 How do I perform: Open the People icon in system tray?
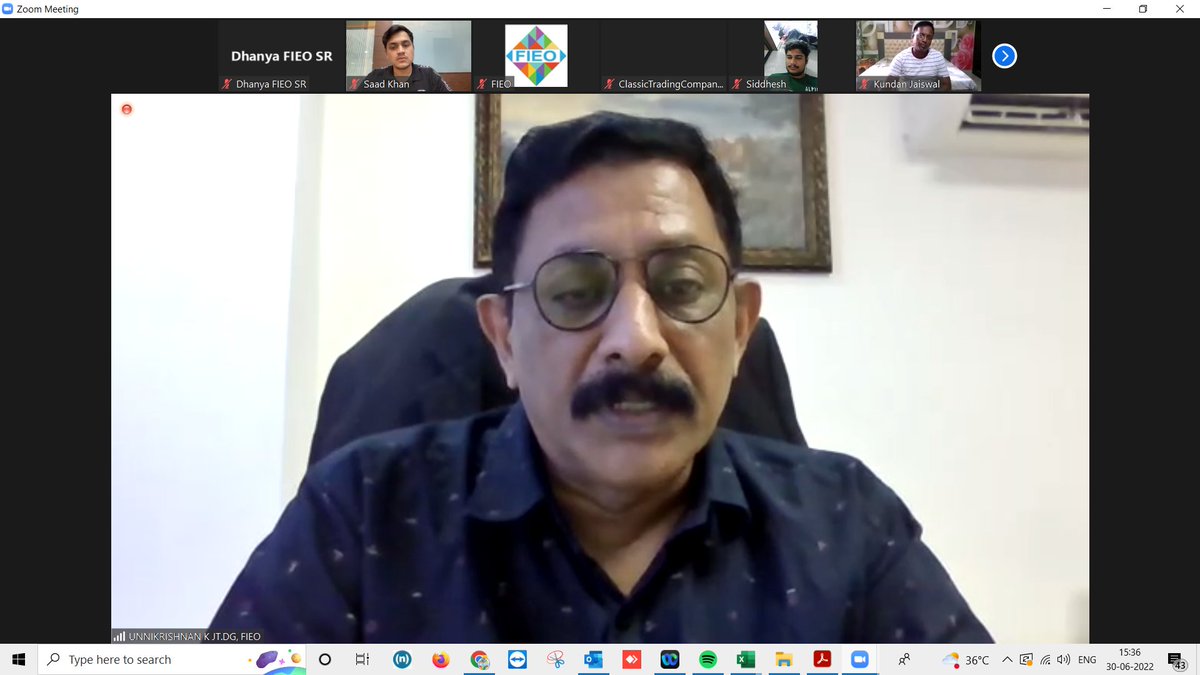pyautogui.click(x=904, y=660)
